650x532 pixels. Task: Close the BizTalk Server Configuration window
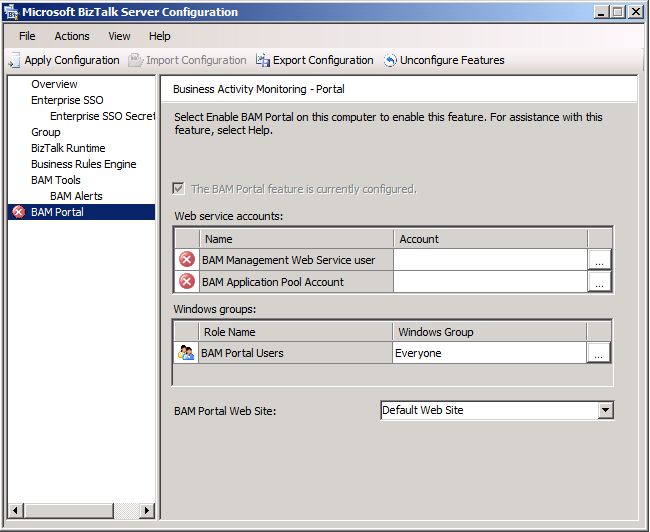pyautogui.click(x=635, y=12)
